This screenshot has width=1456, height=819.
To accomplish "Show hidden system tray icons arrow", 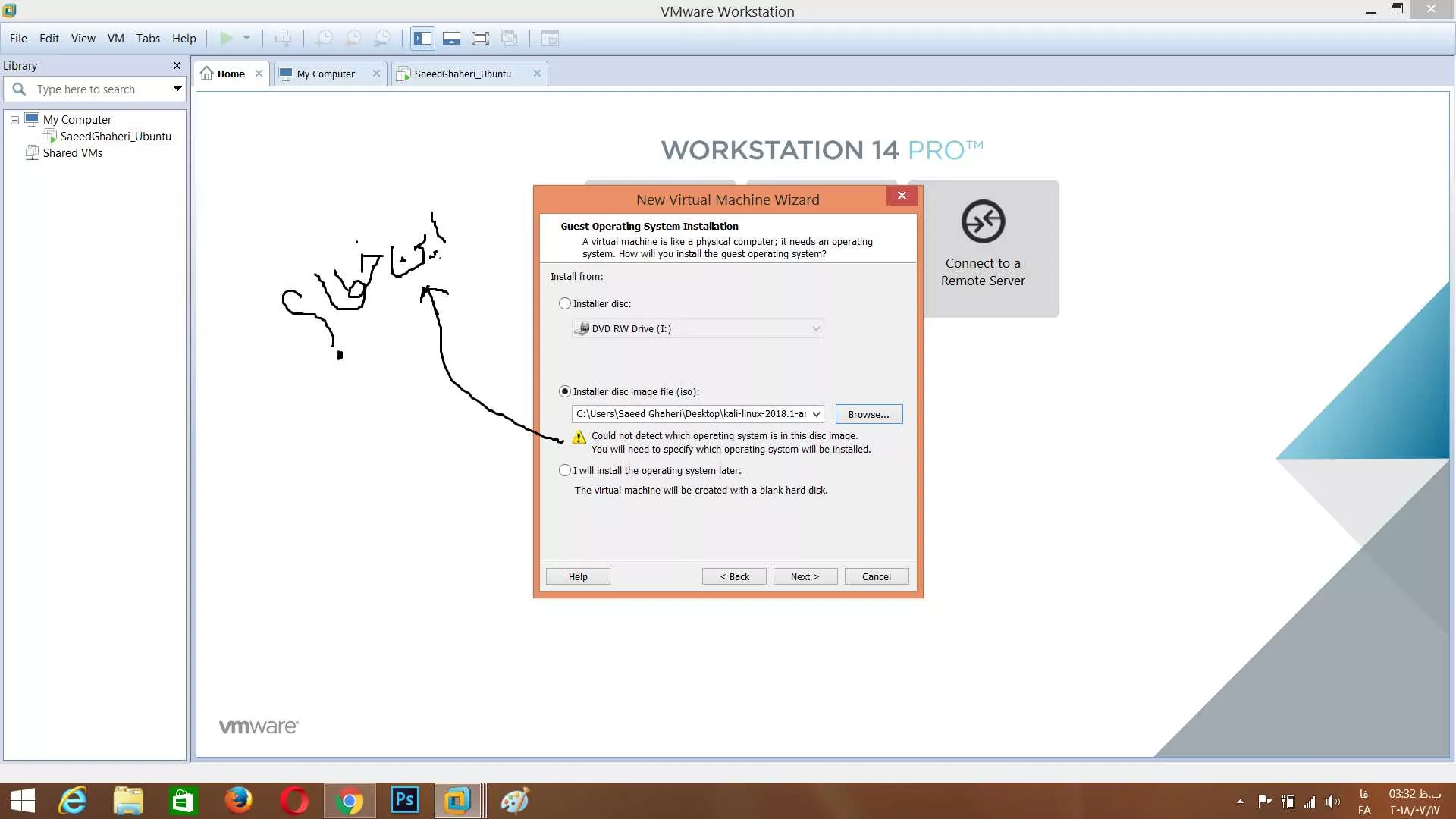I will (x=1240, y=802).
